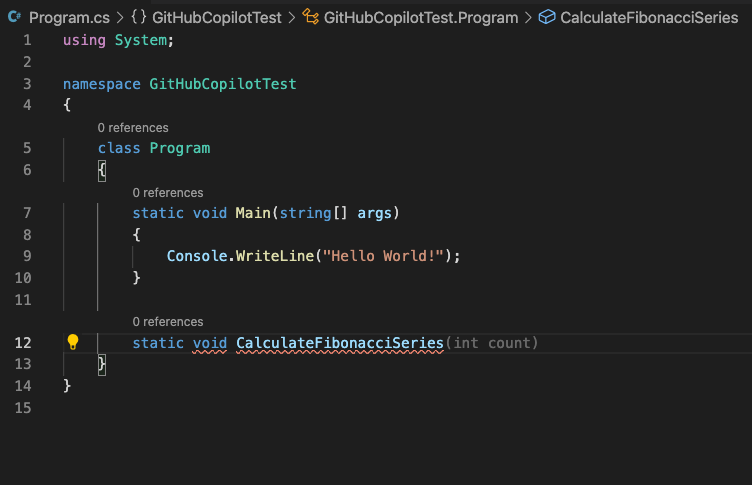The width and height of the screenshot is (752, 485).
Task: Open the GitHubCopilotTest.Program breadcrumb dropdown
Action: [x=421, y=18]
